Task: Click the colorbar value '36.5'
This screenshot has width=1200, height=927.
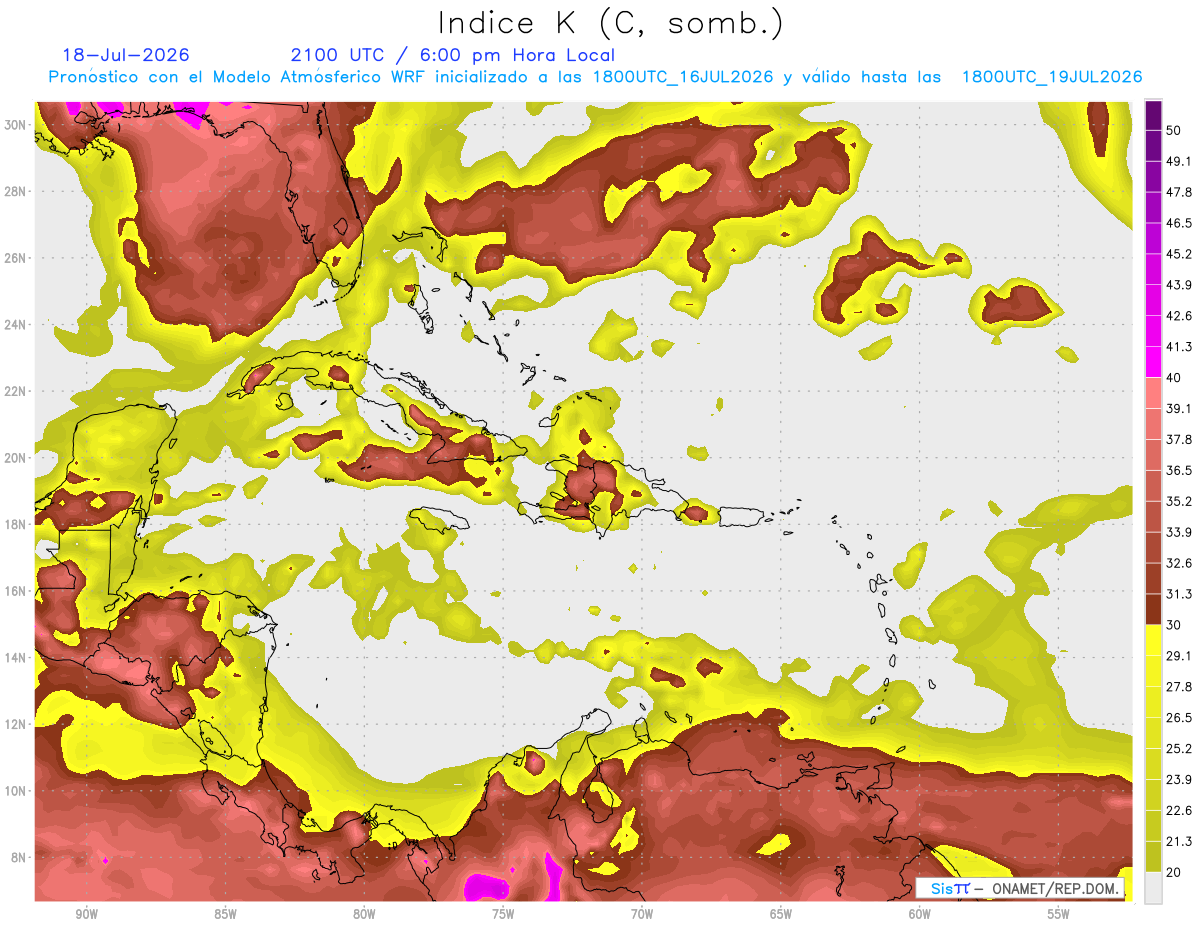Action: click(x=1179, y=470)
